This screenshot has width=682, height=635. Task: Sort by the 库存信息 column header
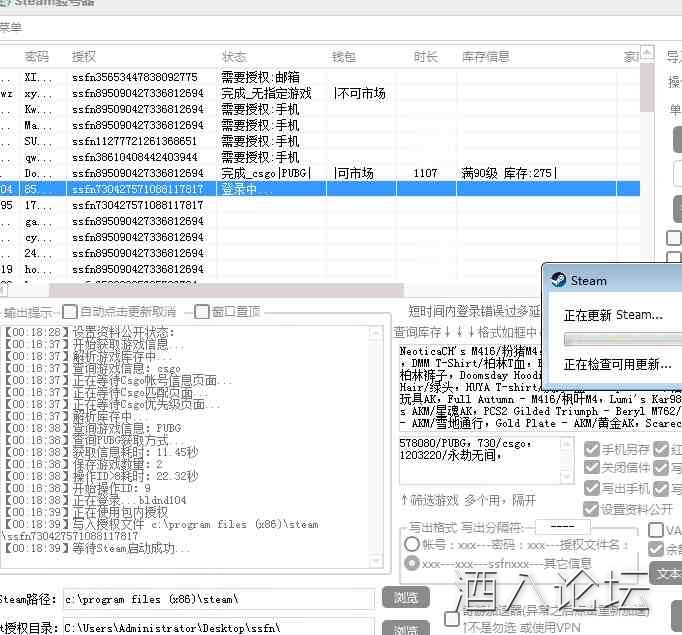point(485,57)
